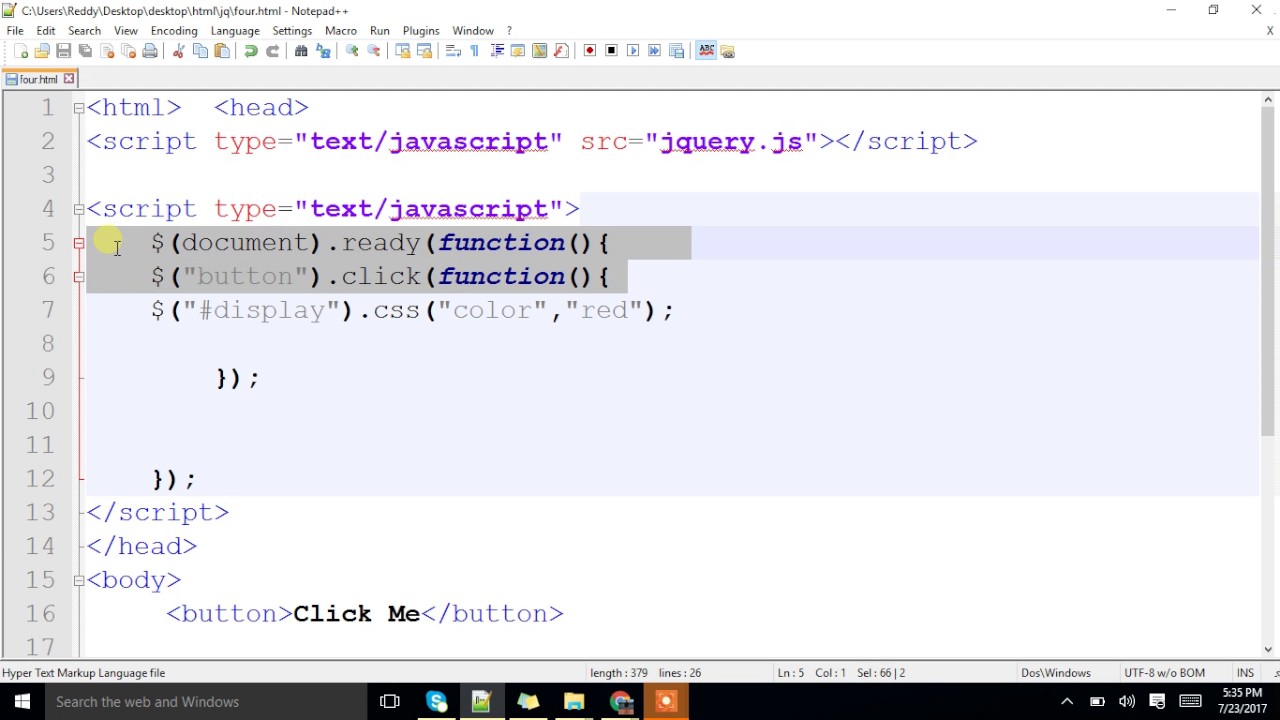Open the Function List toolbar icon
Screen dimensions: 1280x720
point(560,51)
